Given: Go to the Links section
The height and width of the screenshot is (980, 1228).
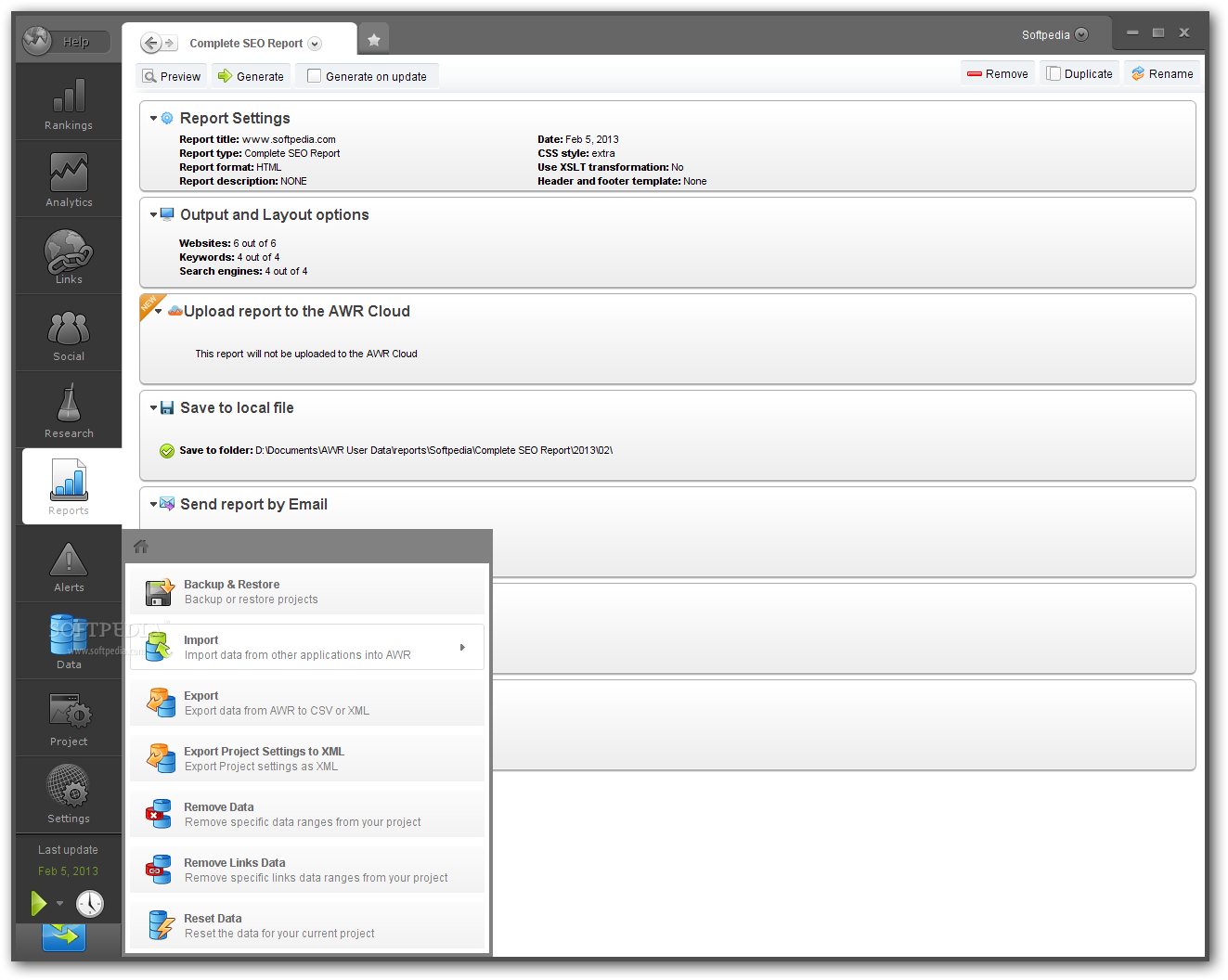Looking at the screenshot, I should pos(69,256).
